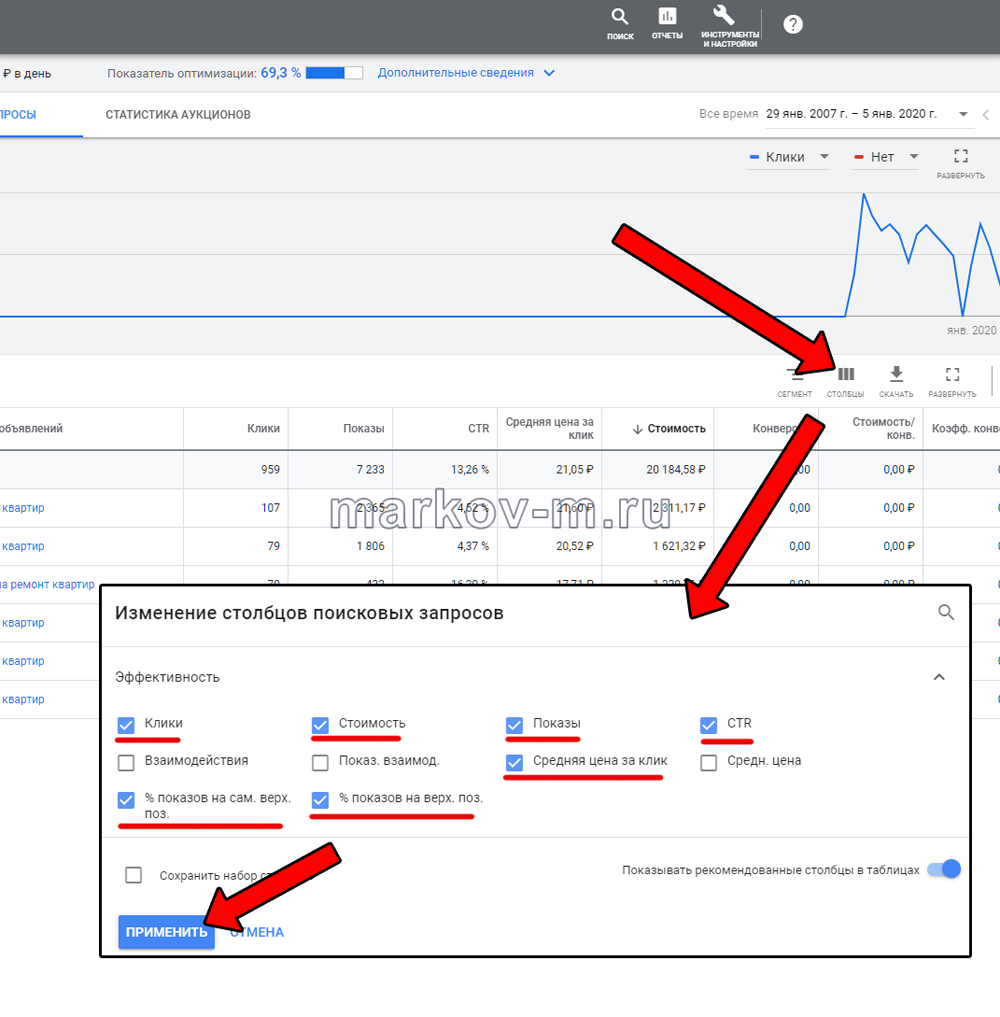Expand the chart with Развернуть icon

pos(960,157)
